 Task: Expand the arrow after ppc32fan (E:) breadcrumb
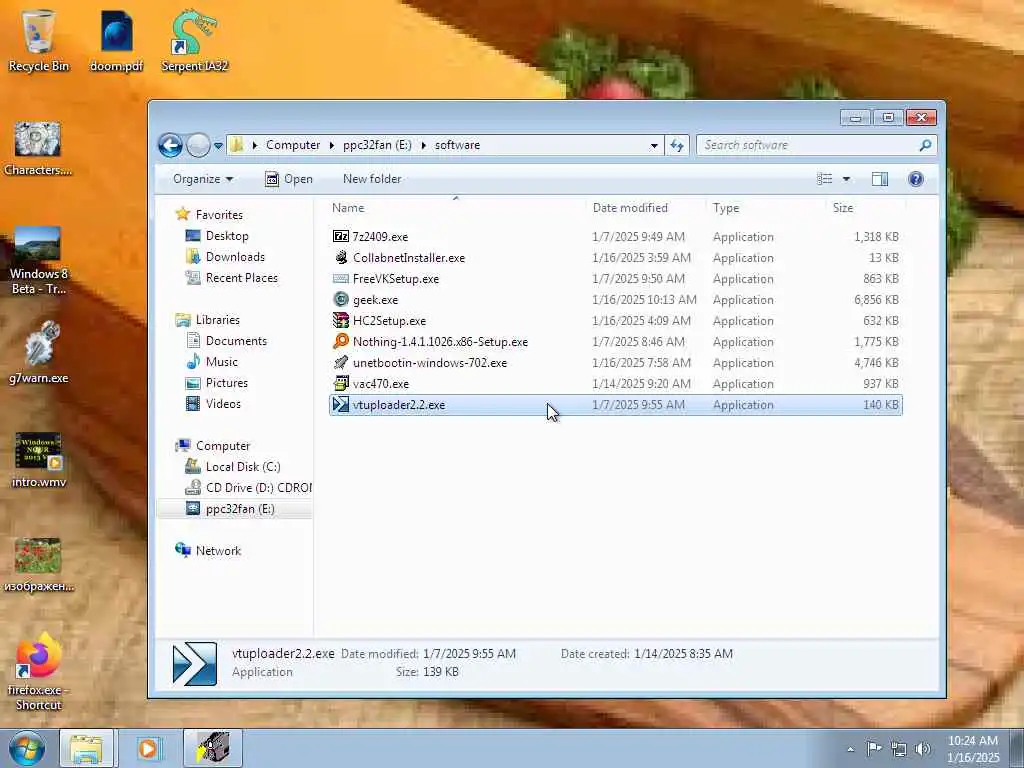pos(423,145)
